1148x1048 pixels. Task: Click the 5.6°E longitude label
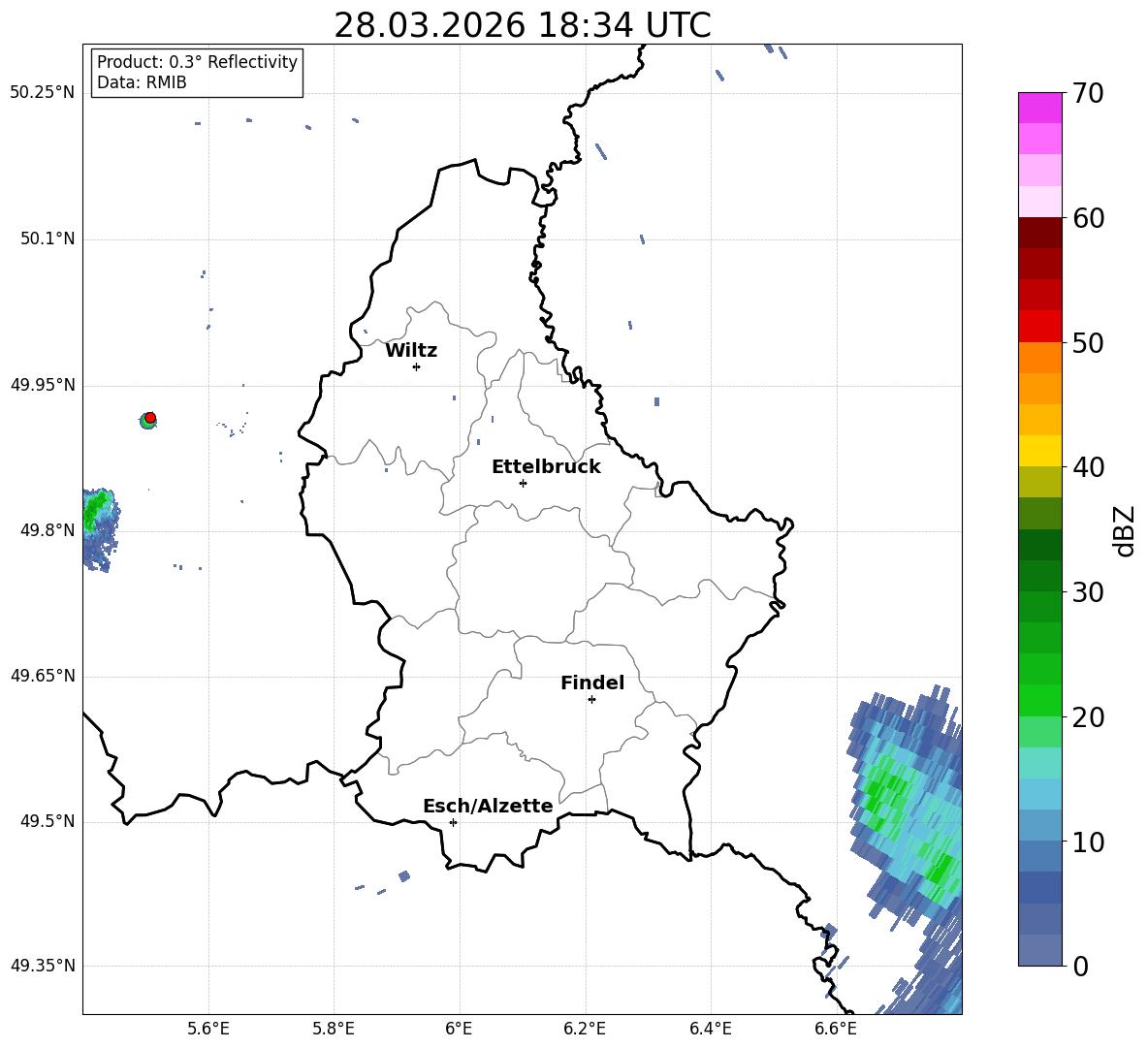coord(208,1030)
